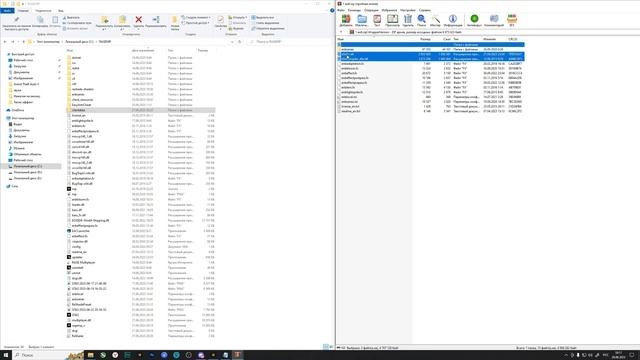Click WinRAR's View (Просмотр) toolbar icon
This screenshot has height=360, width=640.
tap(392, 20)
